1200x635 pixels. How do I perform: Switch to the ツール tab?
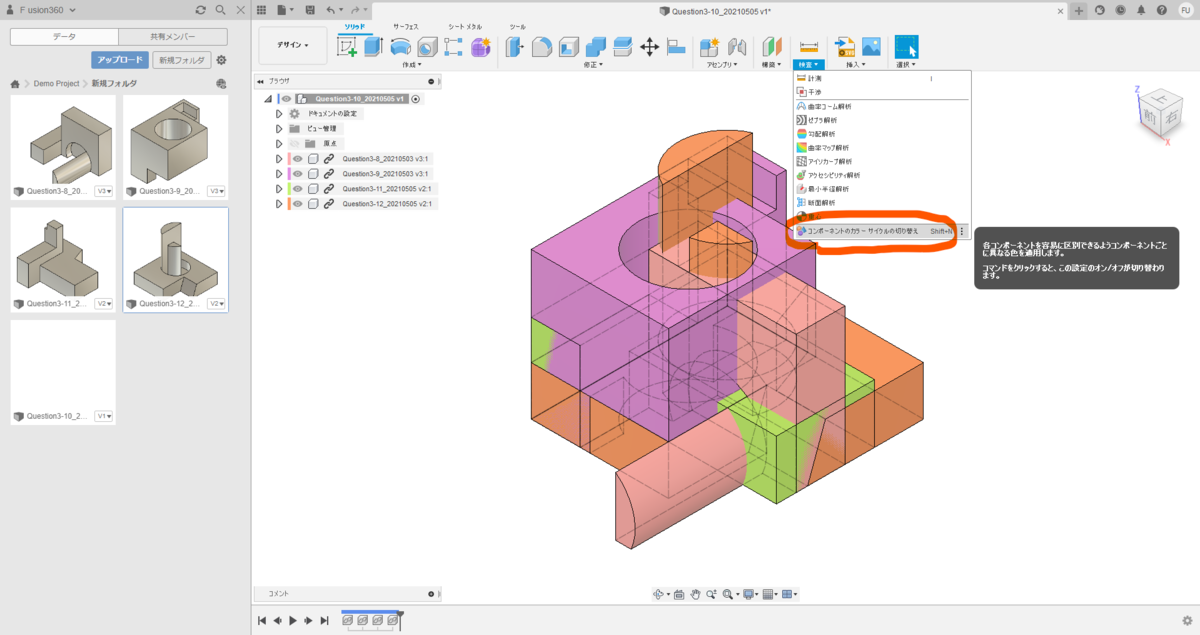(x=517, y=25)
